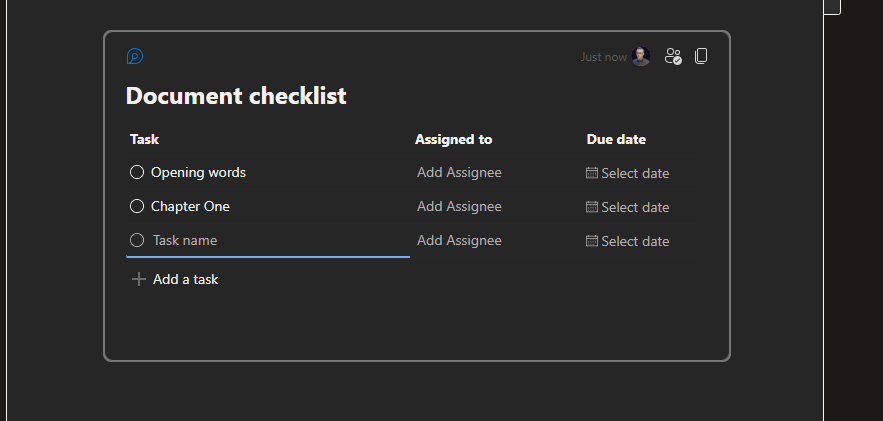Select the Assigned to column header
This screenshot has width=883, height=421.
453,139
